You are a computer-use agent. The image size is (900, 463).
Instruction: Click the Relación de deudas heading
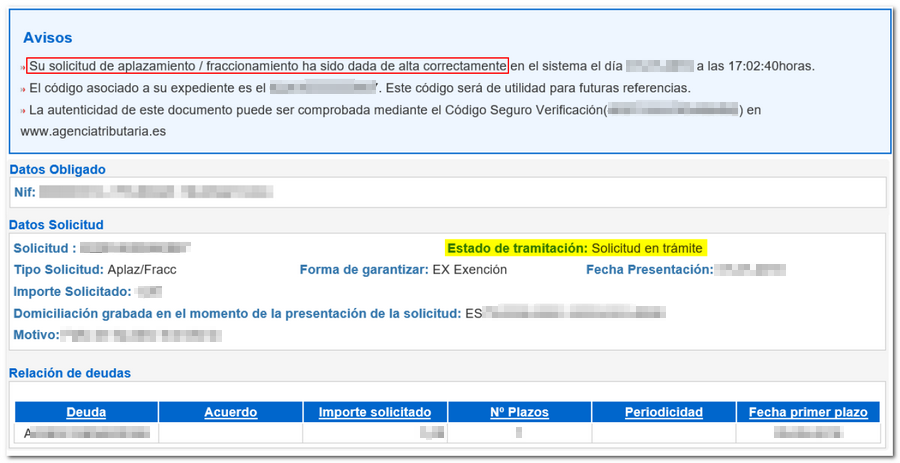coord(70,373)
